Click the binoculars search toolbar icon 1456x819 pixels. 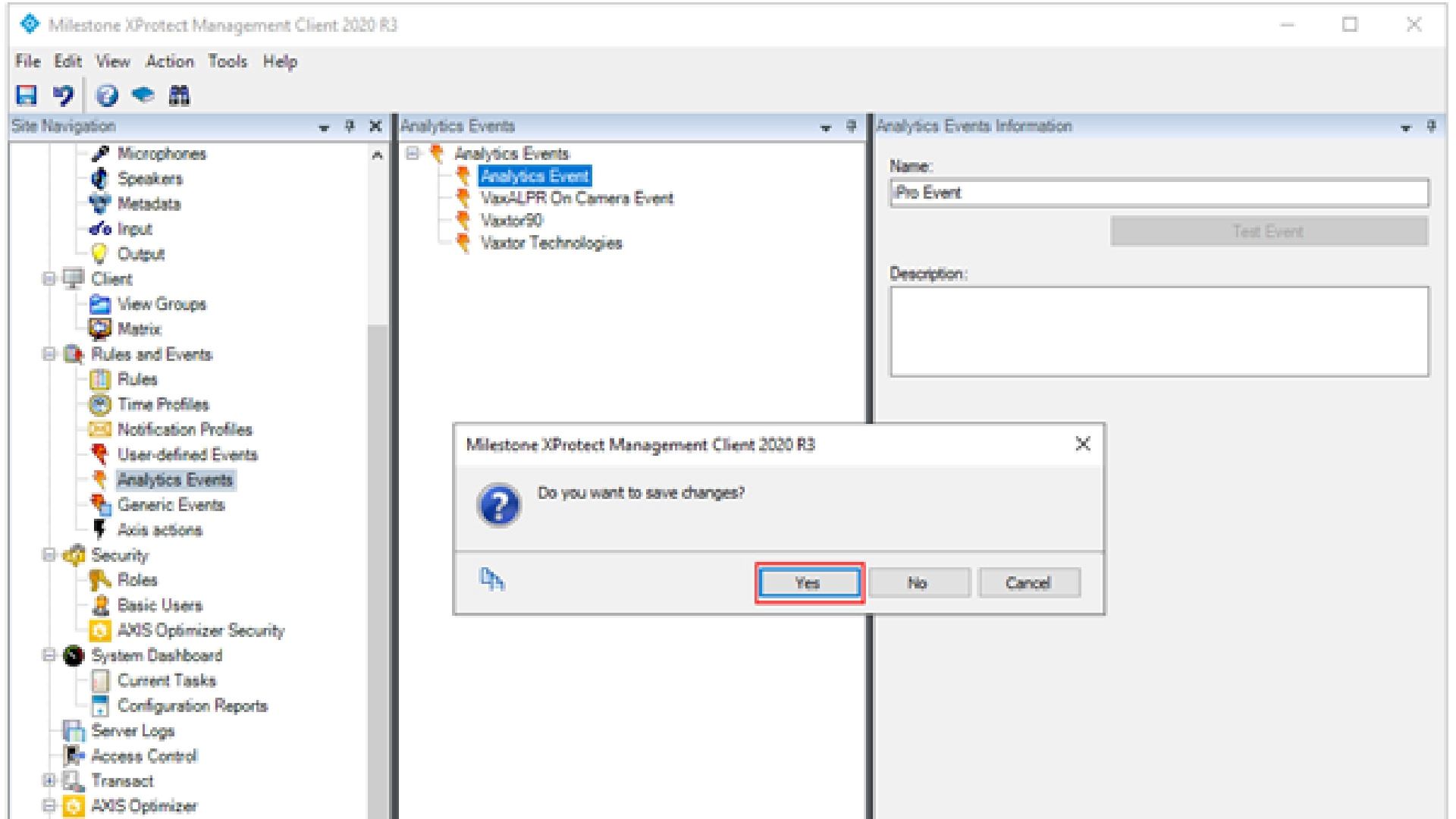[179, 96]
